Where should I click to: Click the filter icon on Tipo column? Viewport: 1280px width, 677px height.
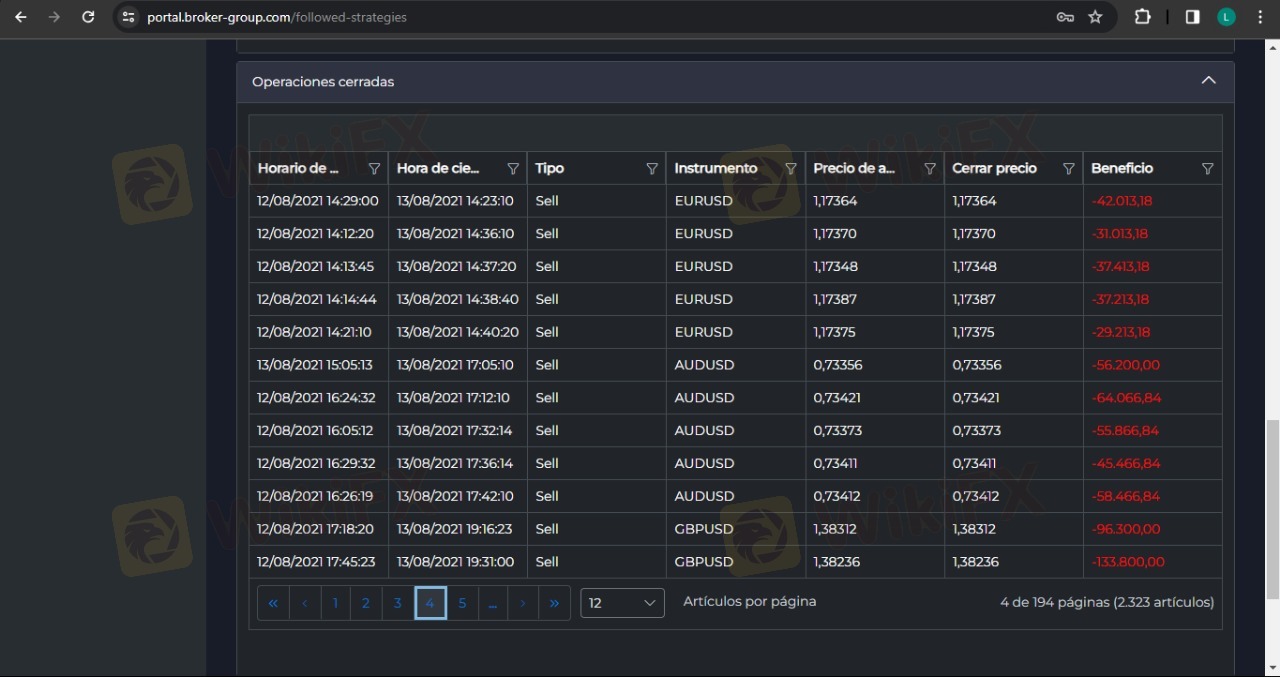click(x=652, y=169)
